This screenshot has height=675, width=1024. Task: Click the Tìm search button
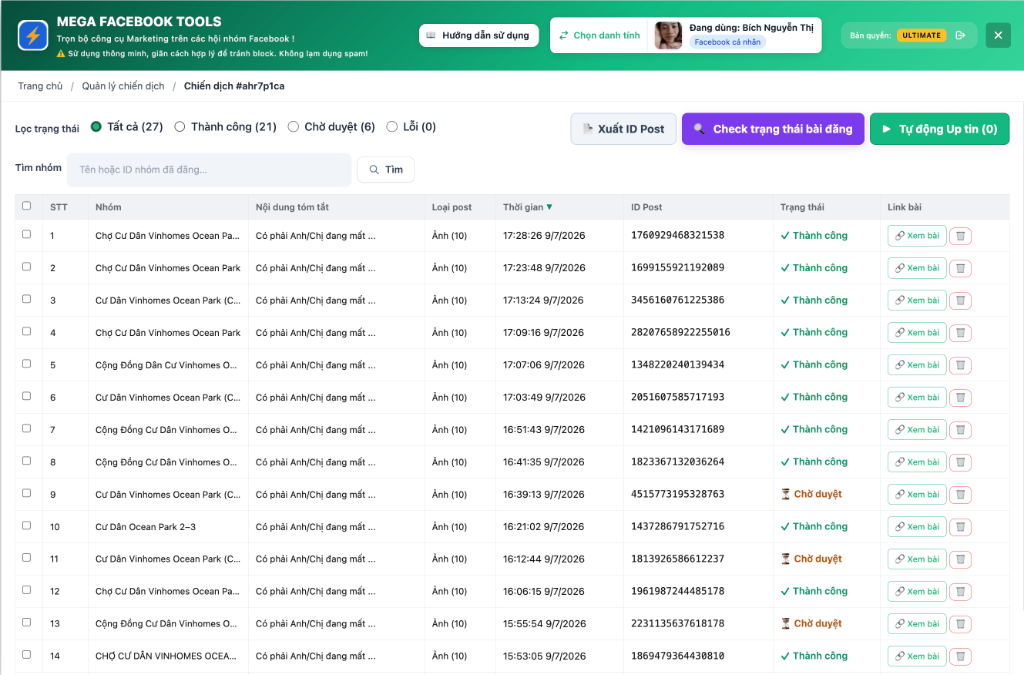click(x=385, y=170)
